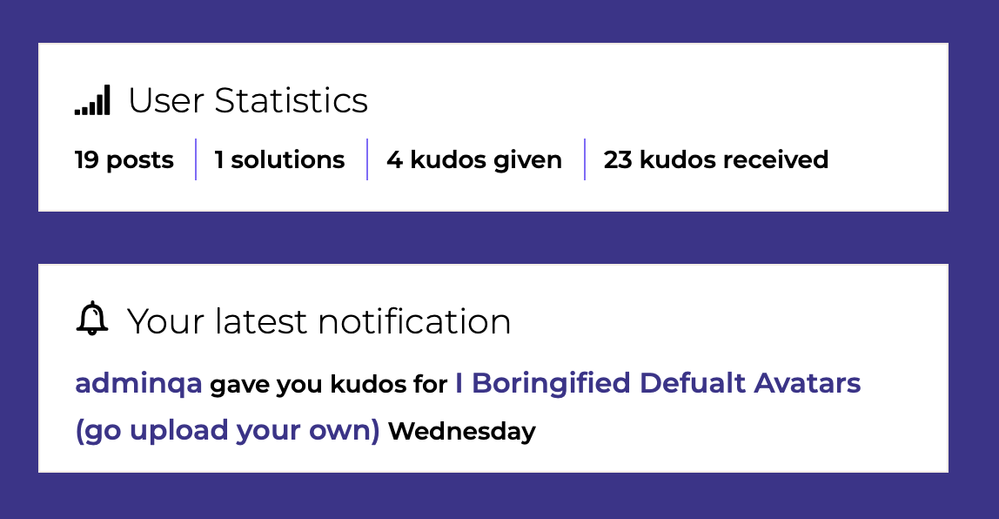Click the notification bell icon
The width and height of the screenshot is (999, 519).
coord(92,318)
